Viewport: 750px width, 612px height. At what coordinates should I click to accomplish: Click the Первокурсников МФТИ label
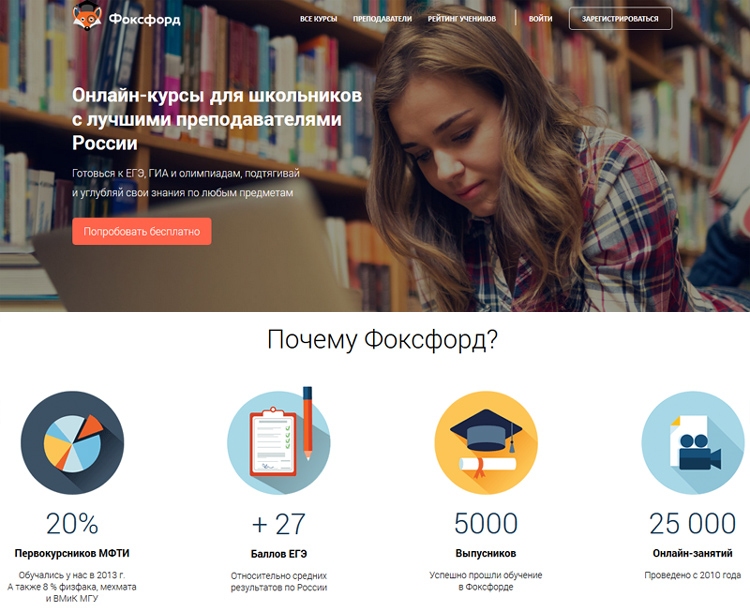(72, 554)
